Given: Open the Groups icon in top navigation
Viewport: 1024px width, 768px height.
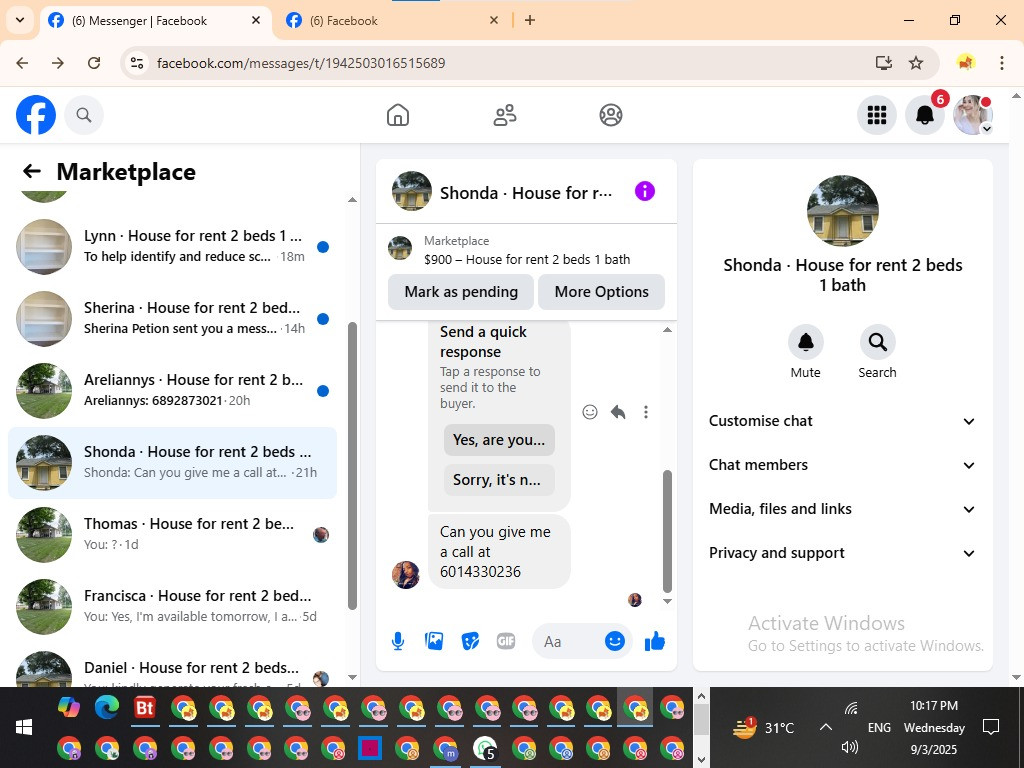Looking at the screenshot, I should pos(611,115).
